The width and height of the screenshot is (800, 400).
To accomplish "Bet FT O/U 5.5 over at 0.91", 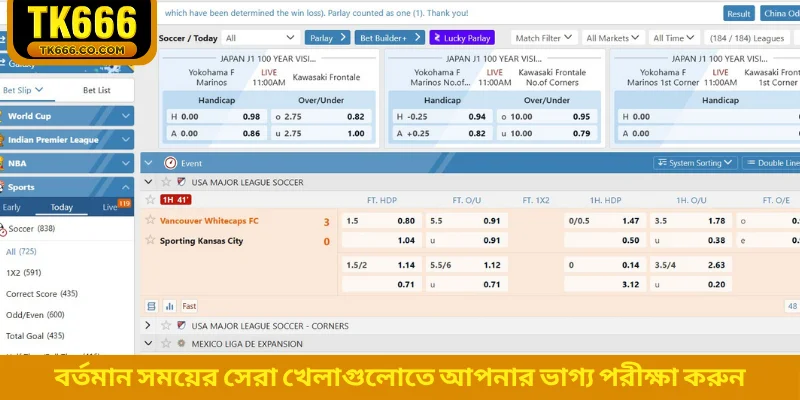I will [466, 221].
